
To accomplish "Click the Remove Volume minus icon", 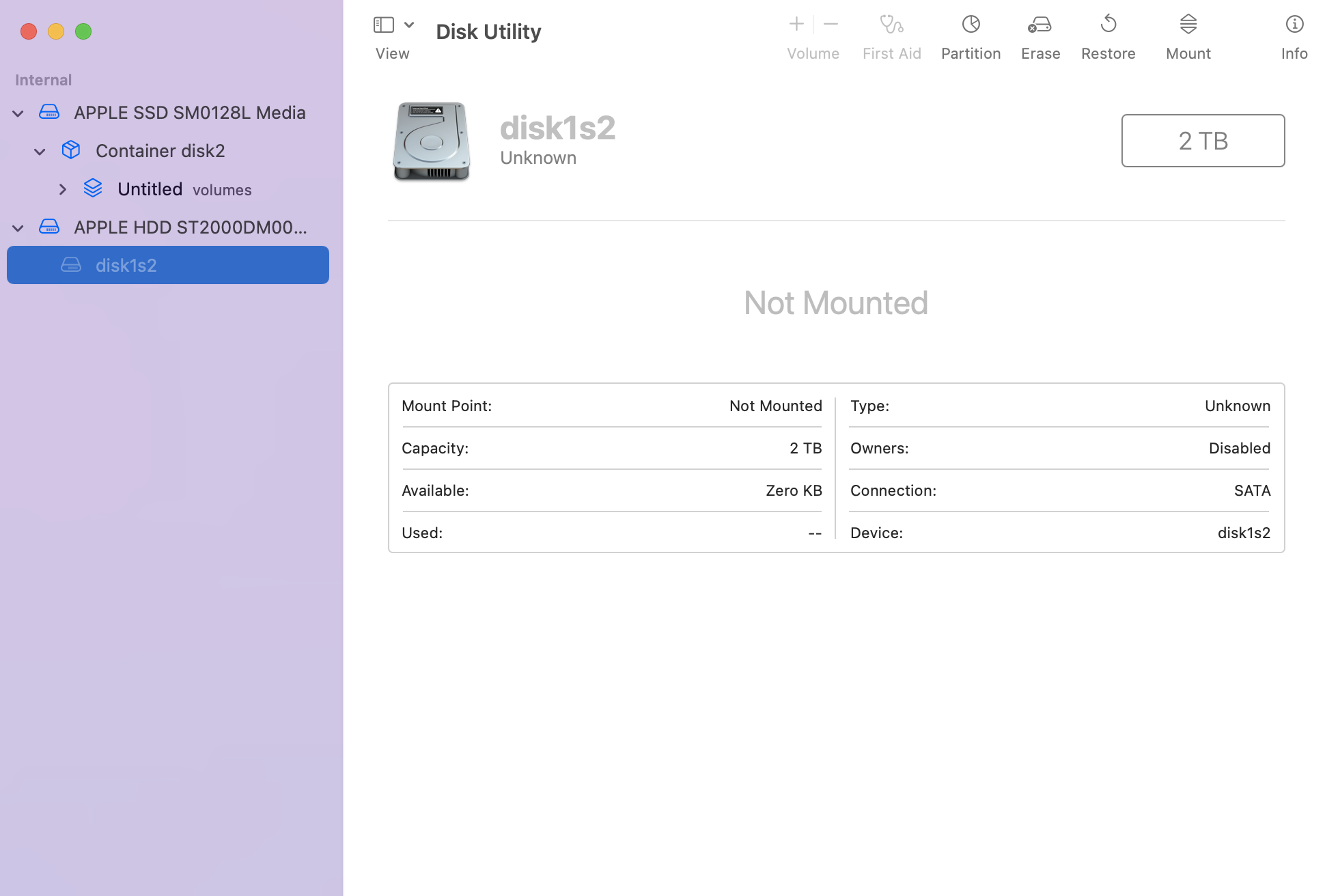I will point(831,24).
